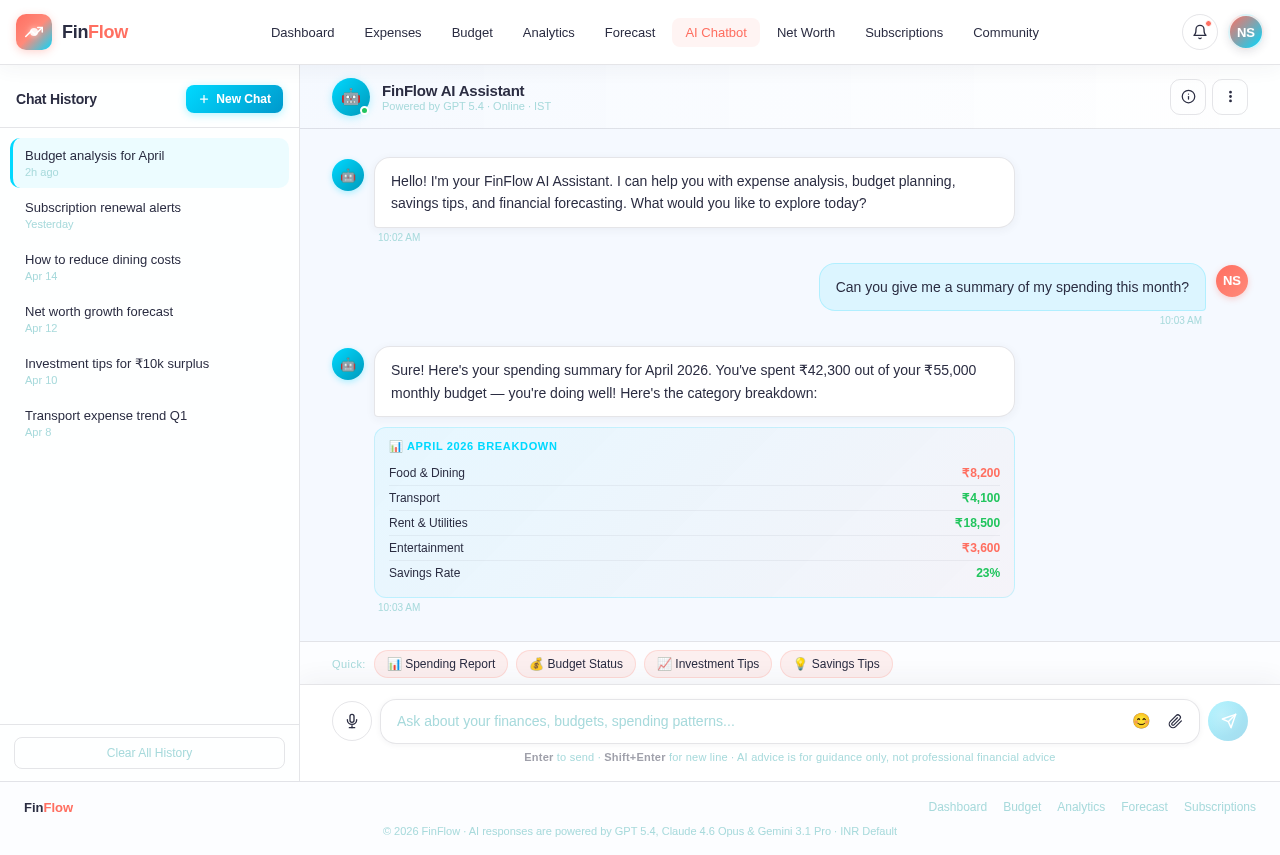Click the FinFlow logo icon
Viewport: 1280px width, 855px height.
pyautogui.click(x=34, y=32)
